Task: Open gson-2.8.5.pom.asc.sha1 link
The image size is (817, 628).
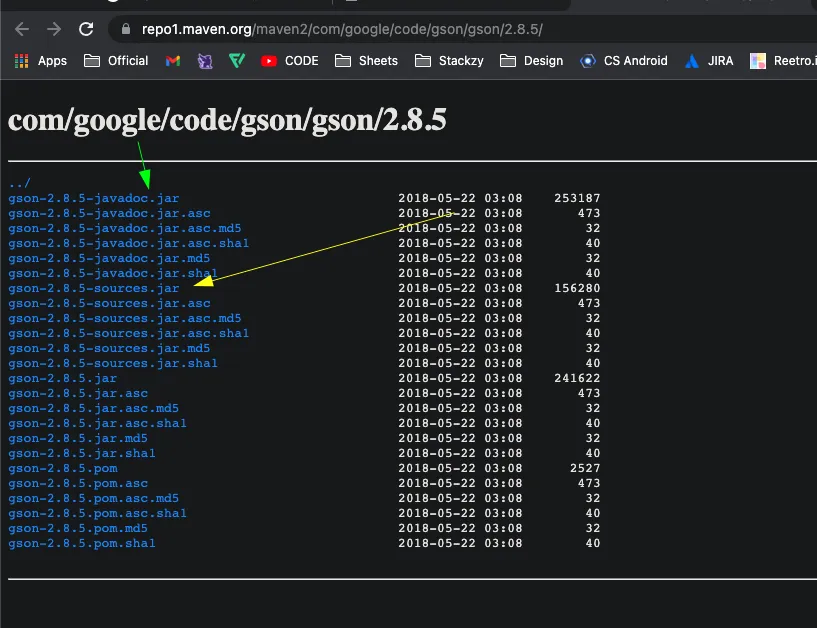Action: tap(97, 514)
